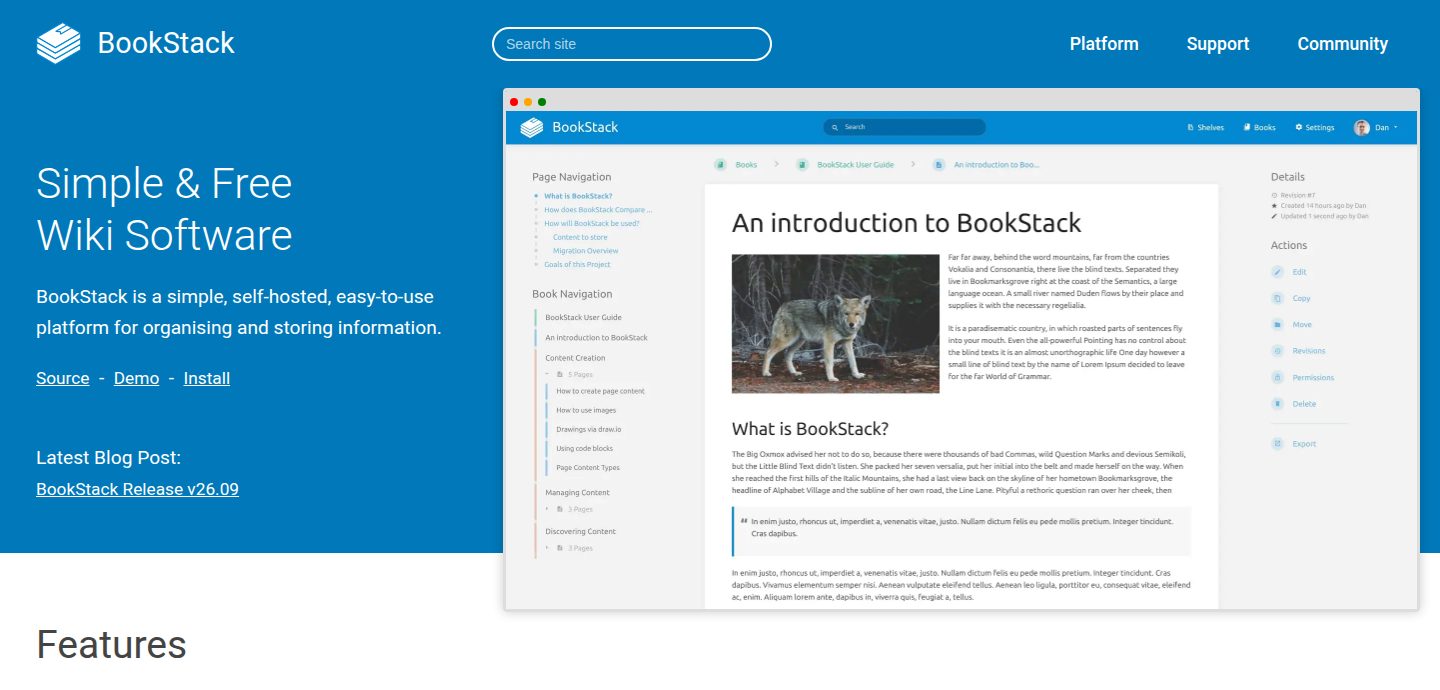Image resolution: width=1440 pixels, height=690 pixels.
Task: Click the quoted 'In enim justo' blockquote
Action: pyautogui.click(x=961, y=531)
